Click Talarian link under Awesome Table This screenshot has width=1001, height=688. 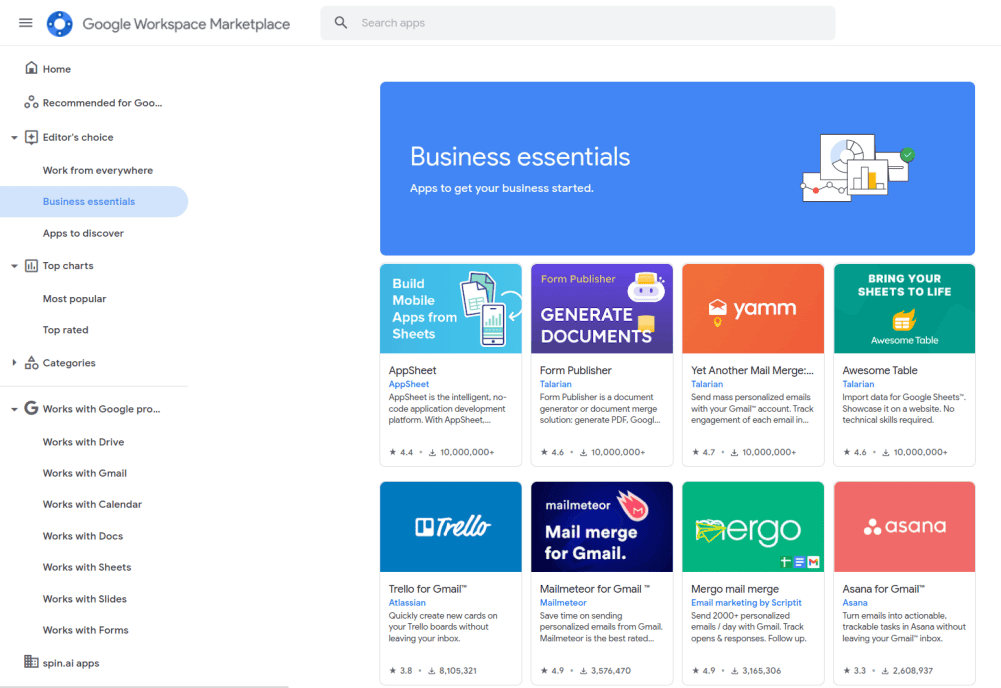(858, 384)
